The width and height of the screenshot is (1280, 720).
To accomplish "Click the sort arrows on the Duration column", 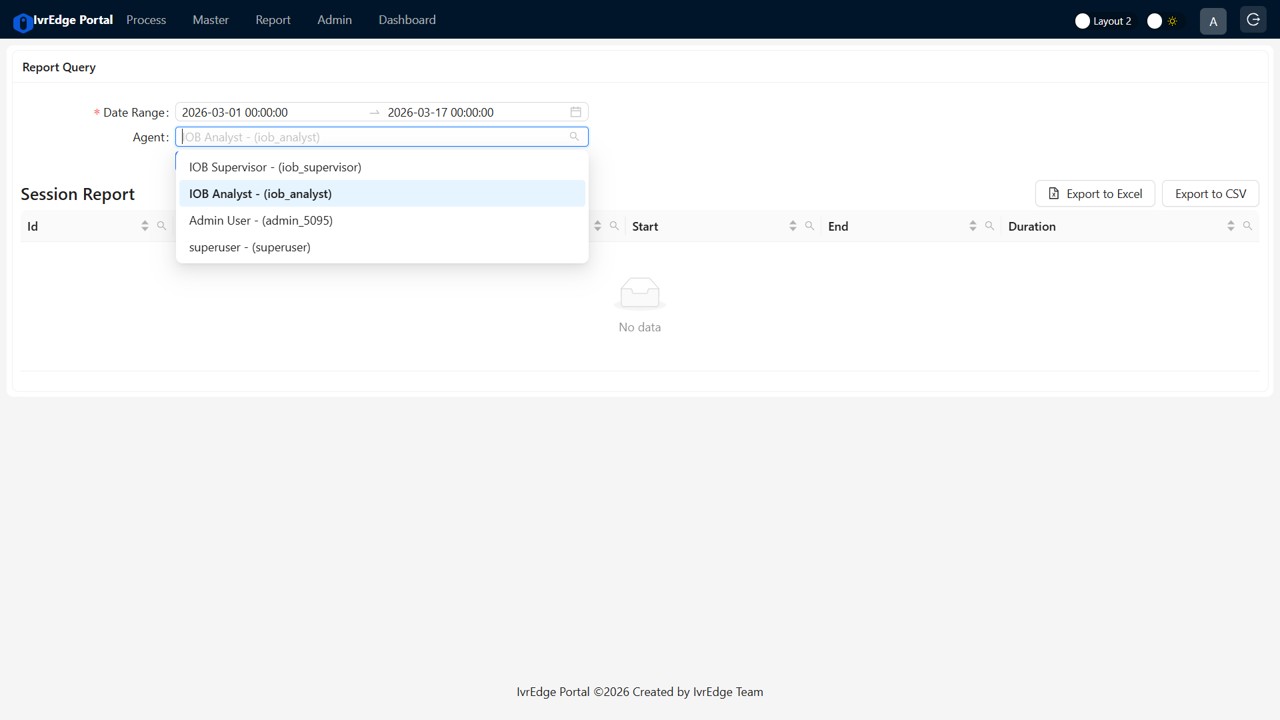I will 1230,226.
